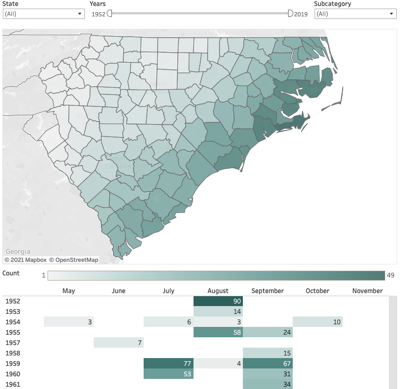The width and height of the screenshot is (400, 389).
Task: Select the 1960 July cell showing 53
Action: pos(168,374)
